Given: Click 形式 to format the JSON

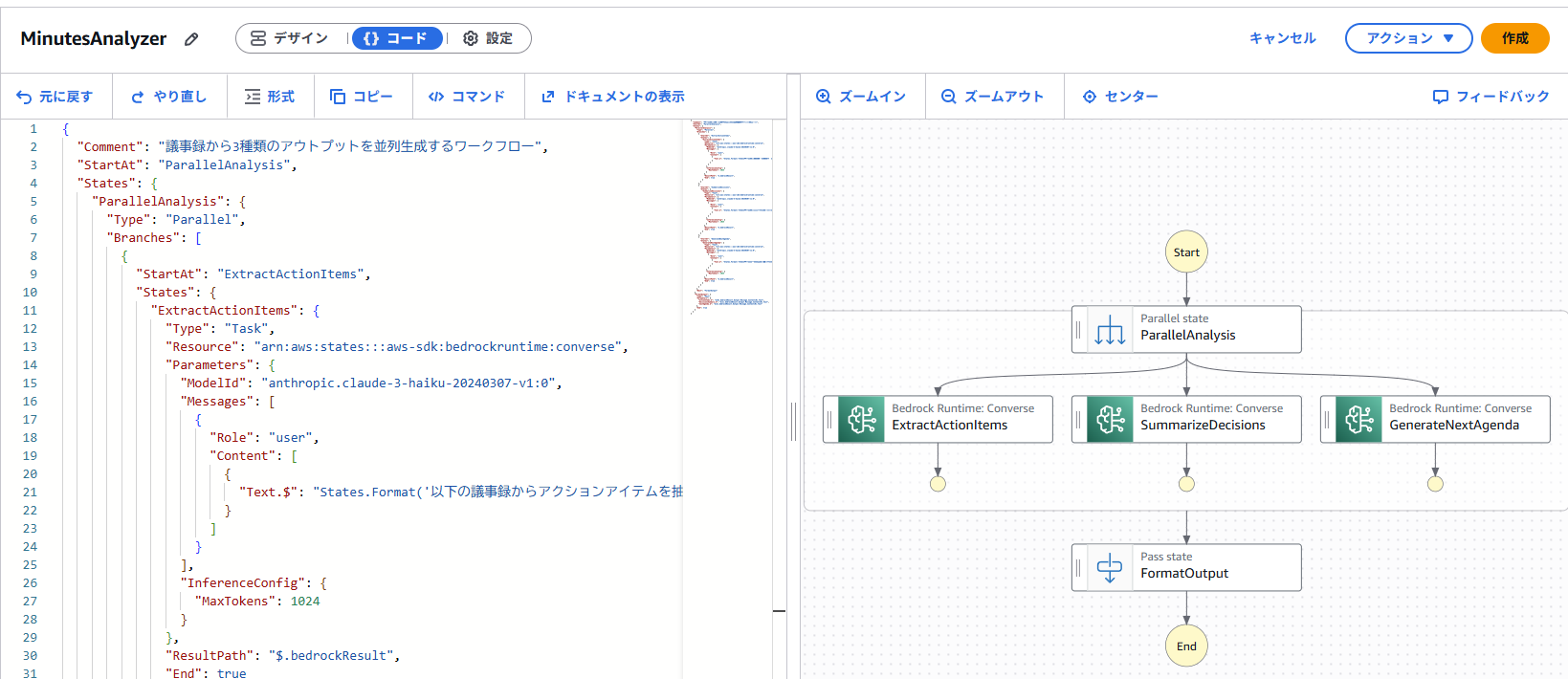Looking at the screenshot, I should 270,97.
